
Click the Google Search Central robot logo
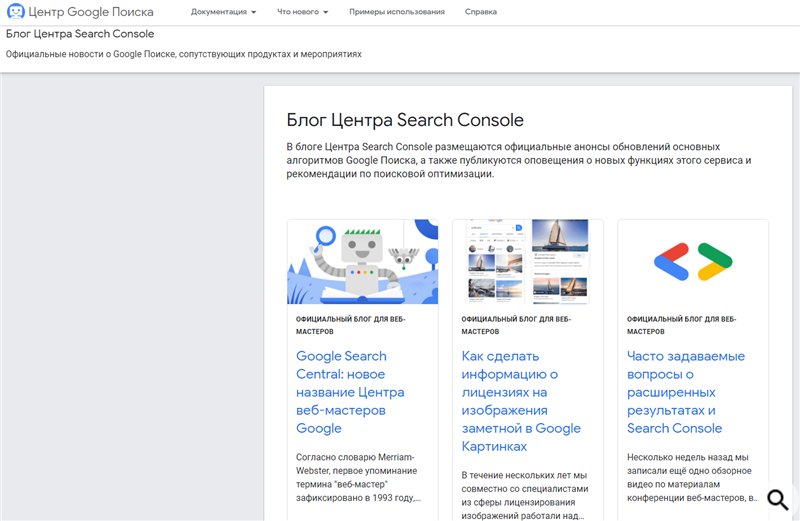click(17, 12)
